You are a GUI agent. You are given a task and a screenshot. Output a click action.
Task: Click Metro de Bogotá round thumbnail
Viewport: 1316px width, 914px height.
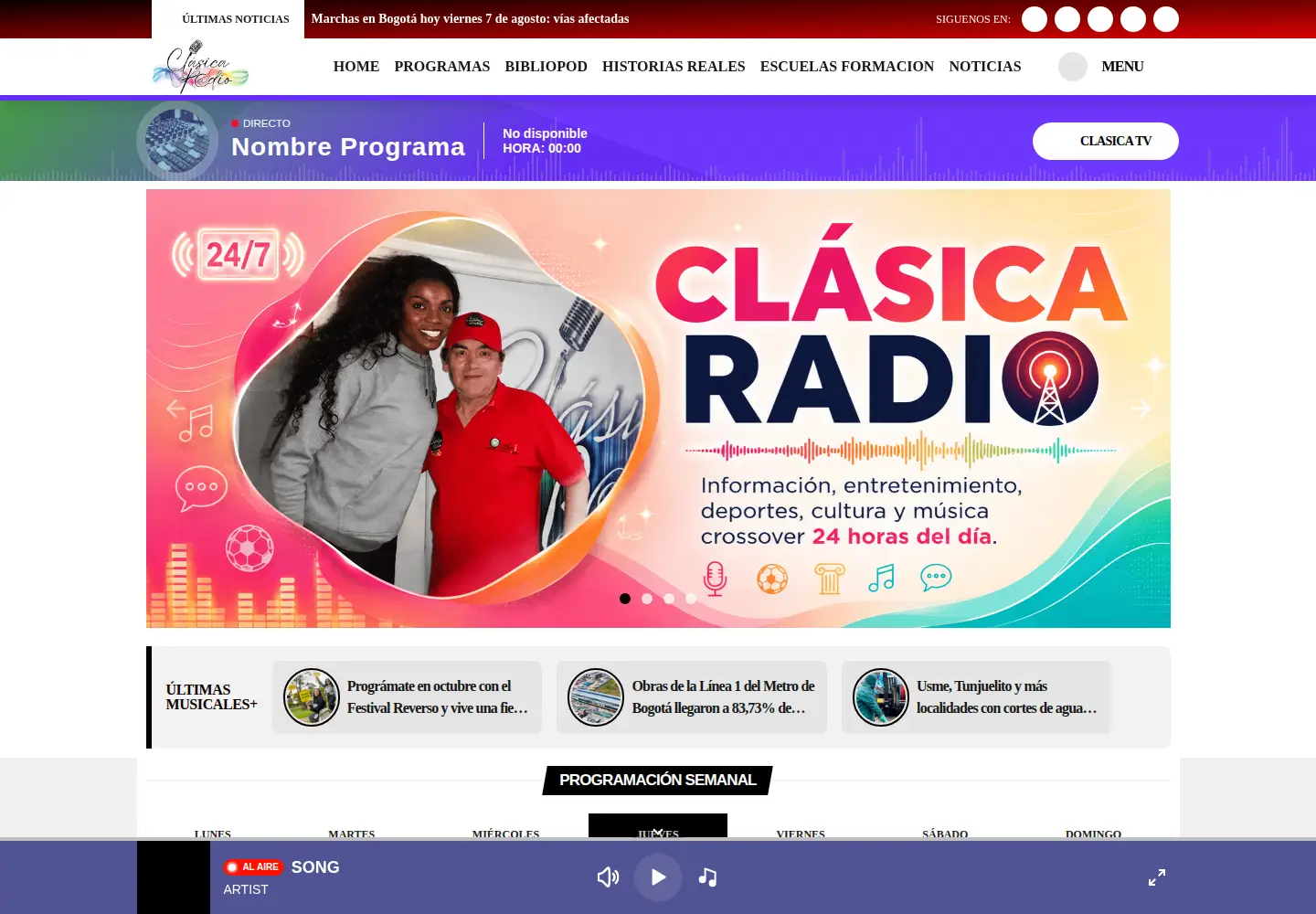596,697
